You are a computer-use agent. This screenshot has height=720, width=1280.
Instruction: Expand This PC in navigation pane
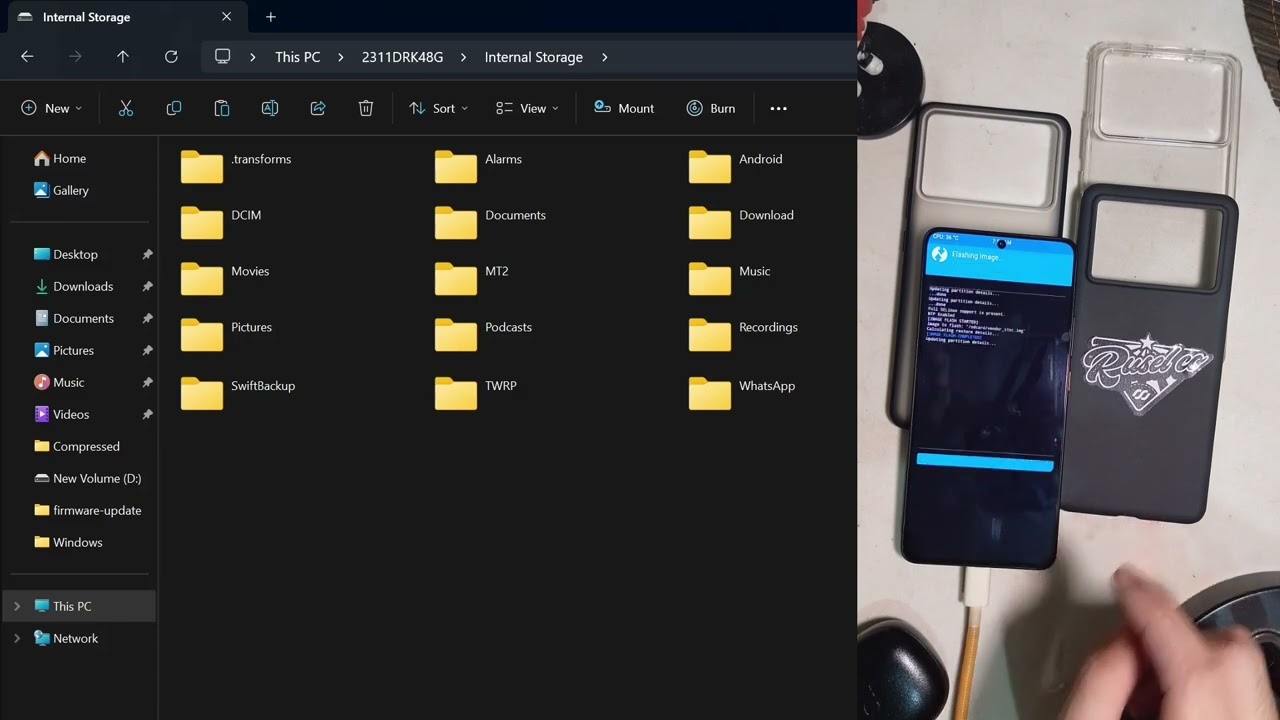click(x=17, y=606)
